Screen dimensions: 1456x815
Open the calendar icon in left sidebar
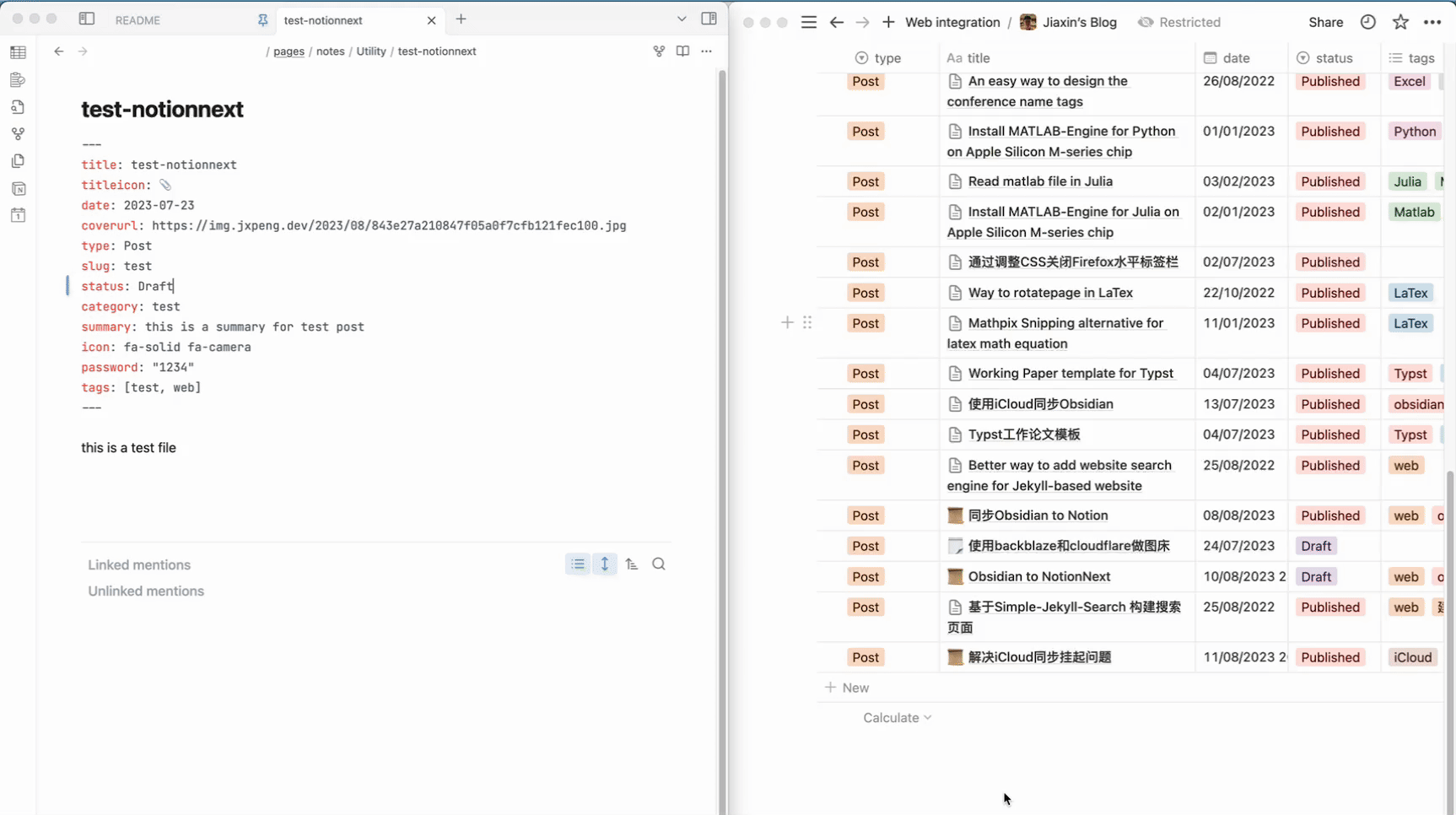[x=18, y=215]
